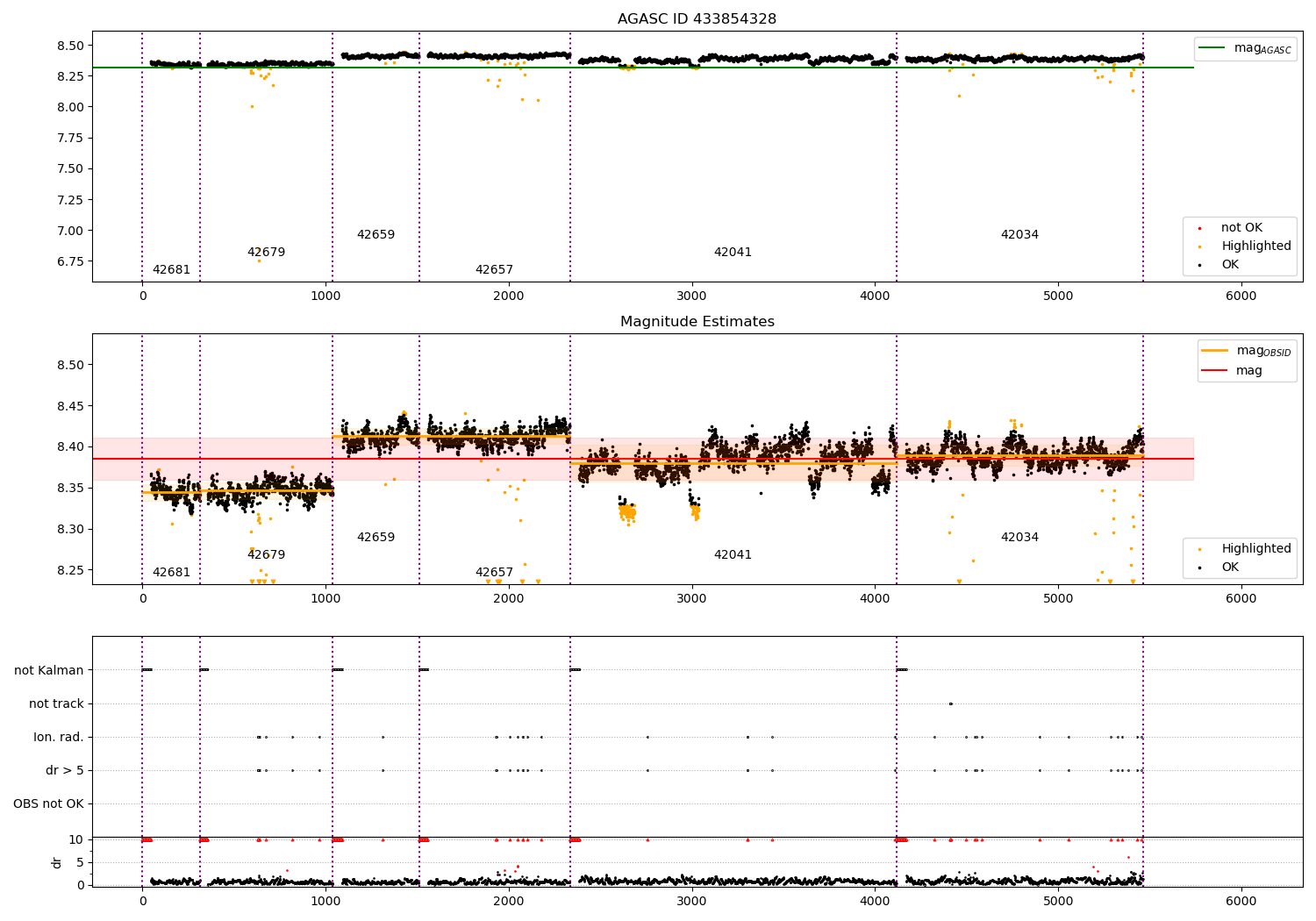Click the red 'mag' legend line sample
Image resolution: width=1316 pixels, height=921 pixels.
tap(1215, 370)
